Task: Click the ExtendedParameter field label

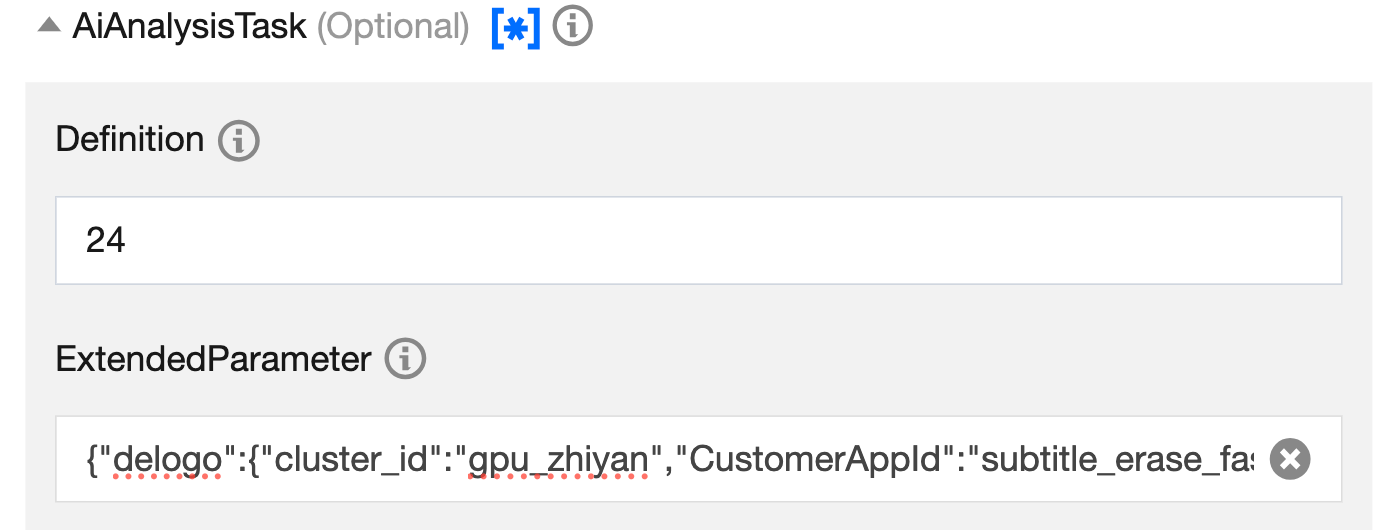Action: click(x=214, y=358)
